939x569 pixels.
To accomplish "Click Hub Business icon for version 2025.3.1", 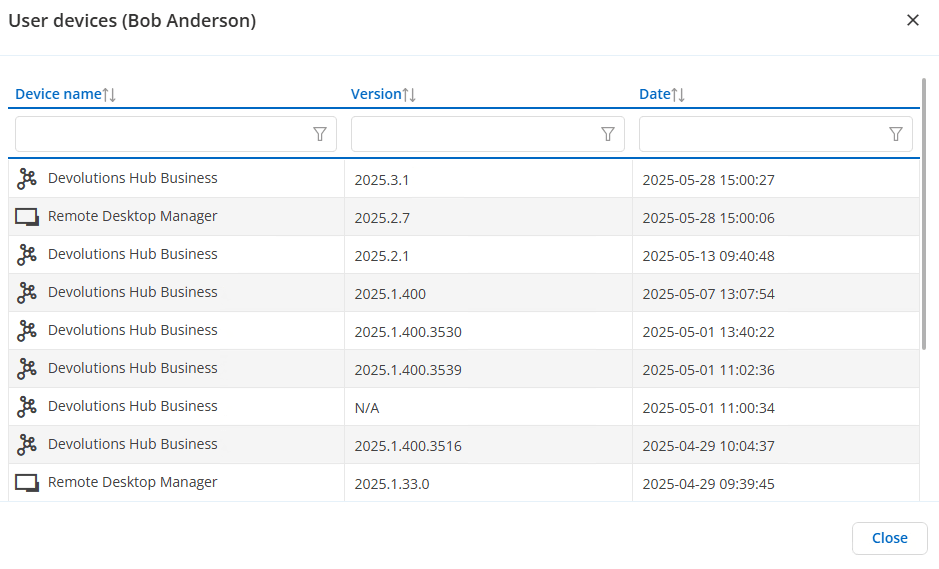I will pyautogui.click(x=27, y=179).
